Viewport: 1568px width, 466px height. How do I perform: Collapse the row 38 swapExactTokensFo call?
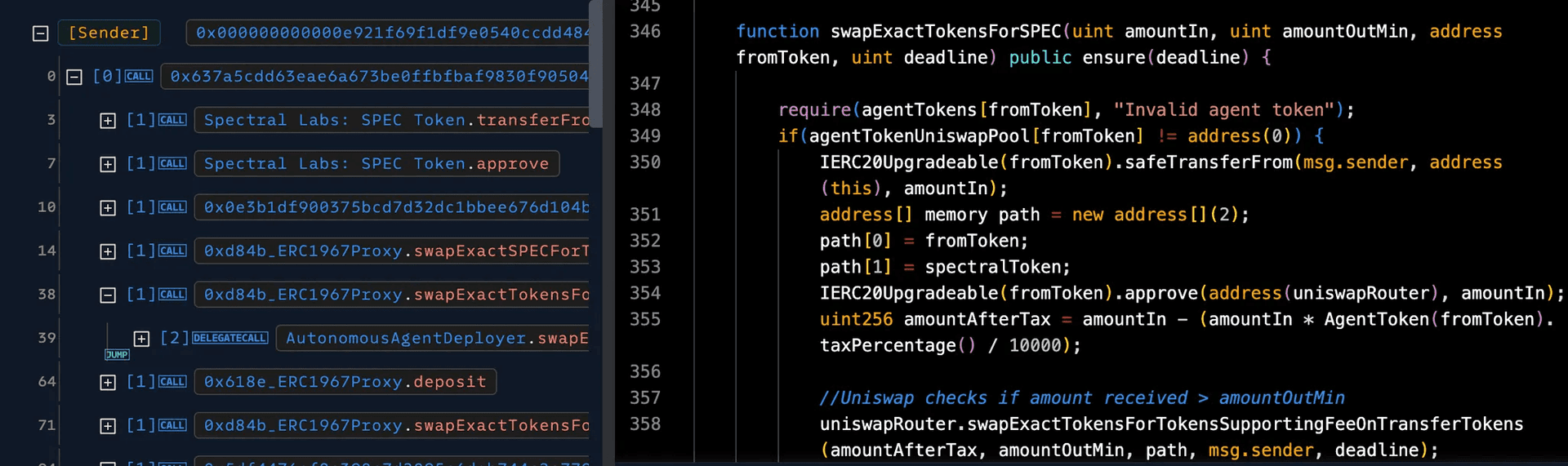point(108,295)
